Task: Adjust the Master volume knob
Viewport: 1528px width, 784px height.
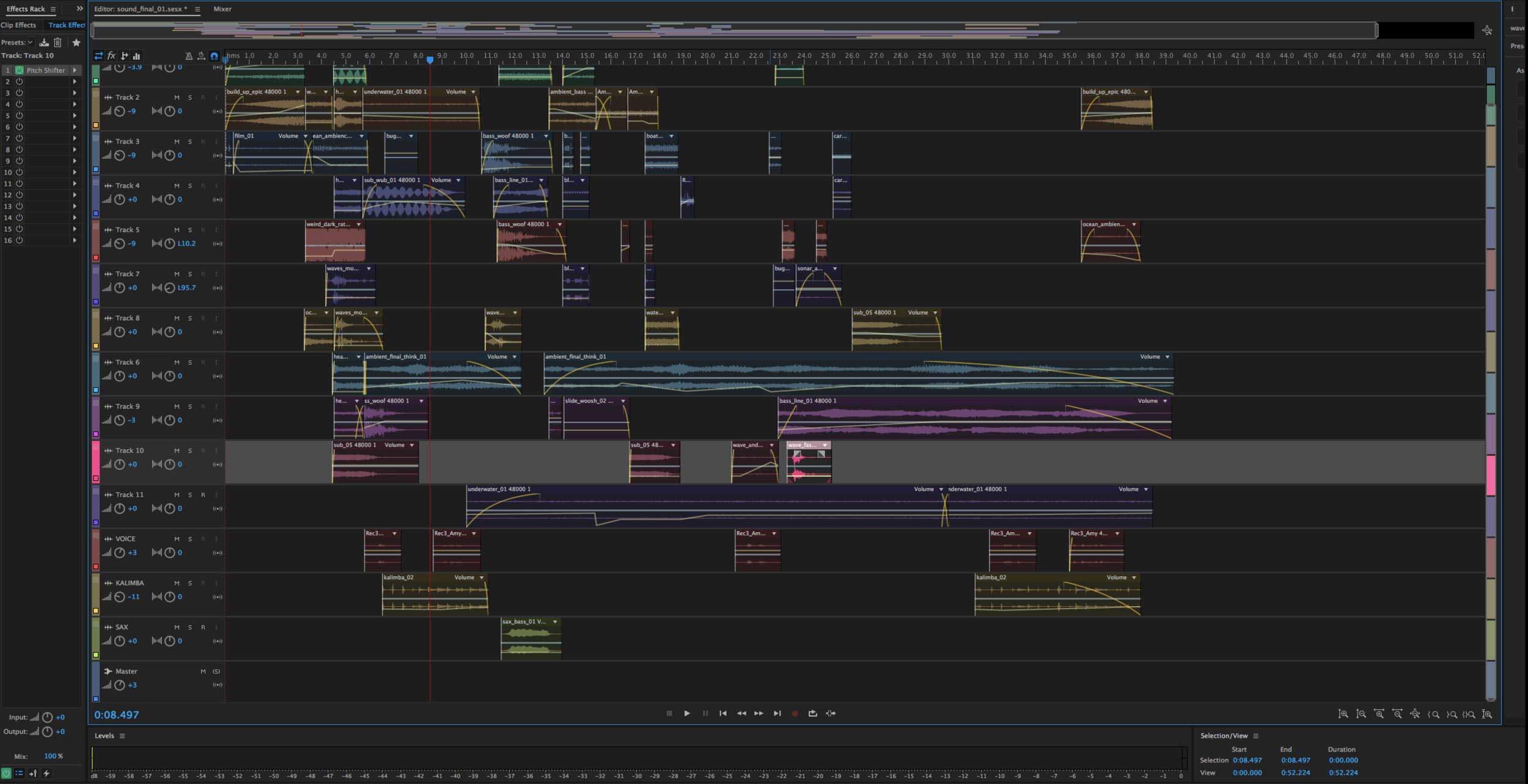Action: (x=120, y=685)
